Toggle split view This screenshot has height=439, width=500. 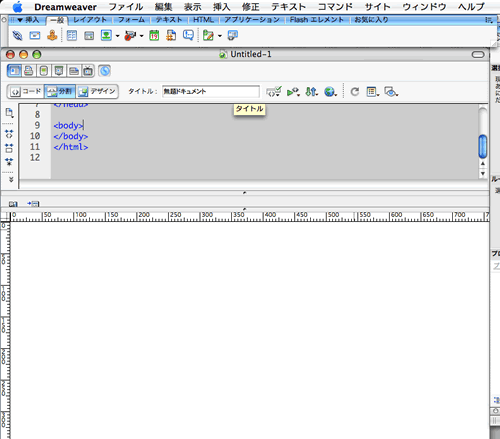click(60, 91)
